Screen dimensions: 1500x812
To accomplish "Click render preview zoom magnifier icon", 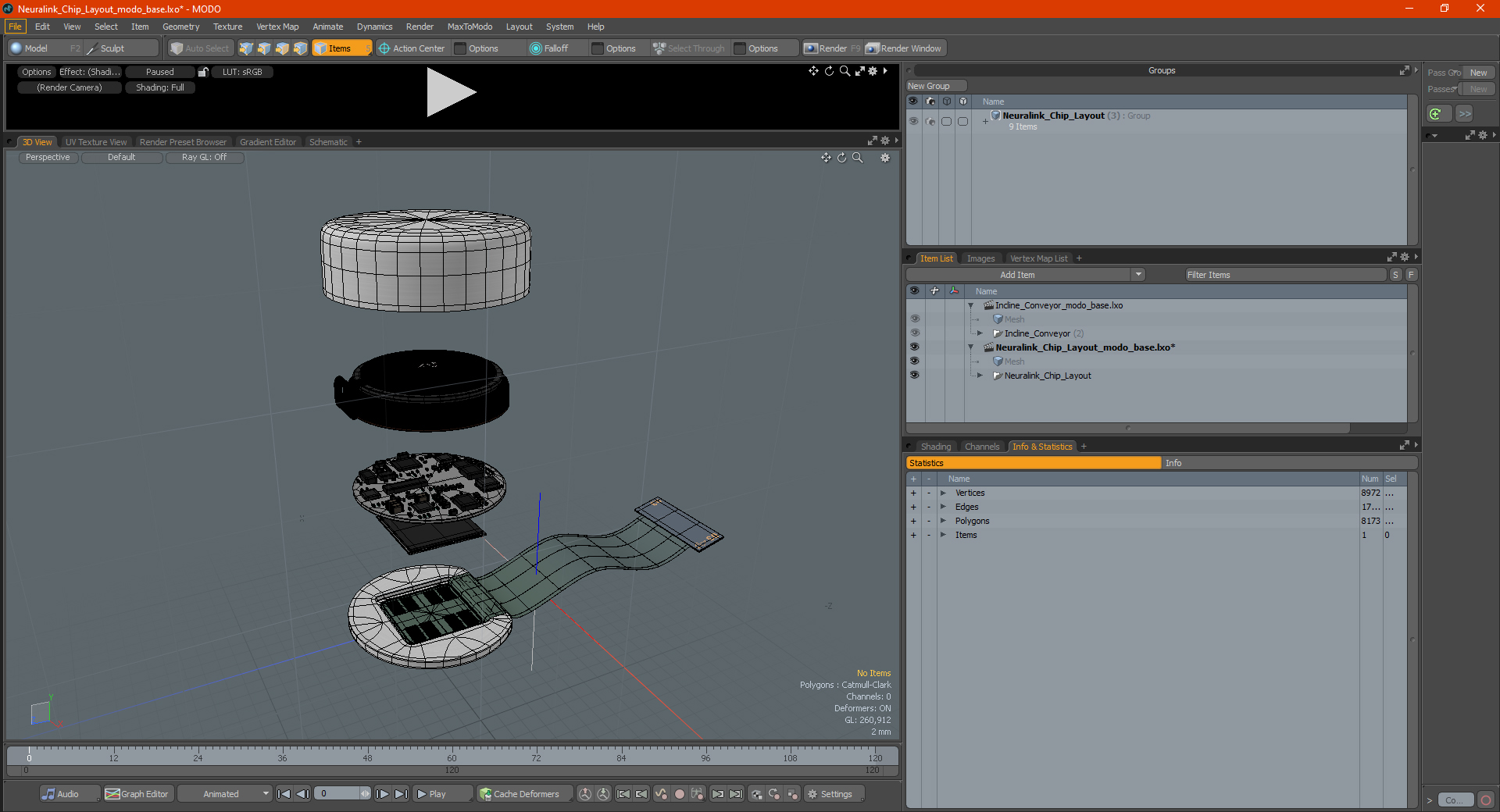I will click(x=845, y=71).
